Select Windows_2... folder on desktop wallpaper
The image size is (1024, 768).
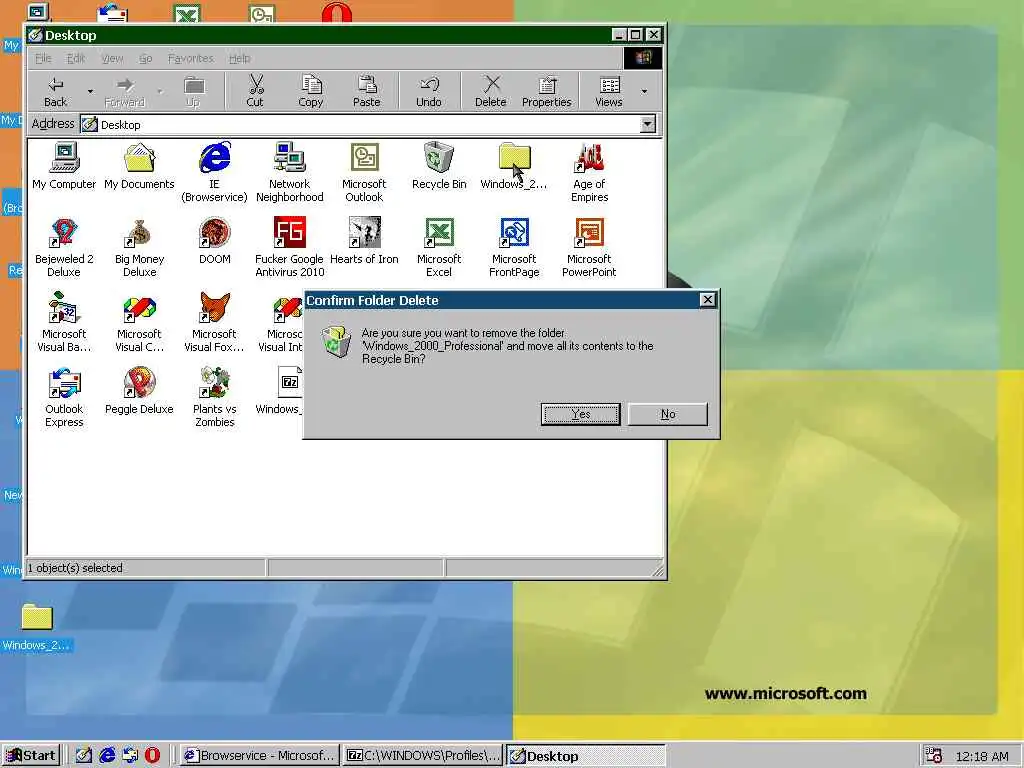coord(37,627)
